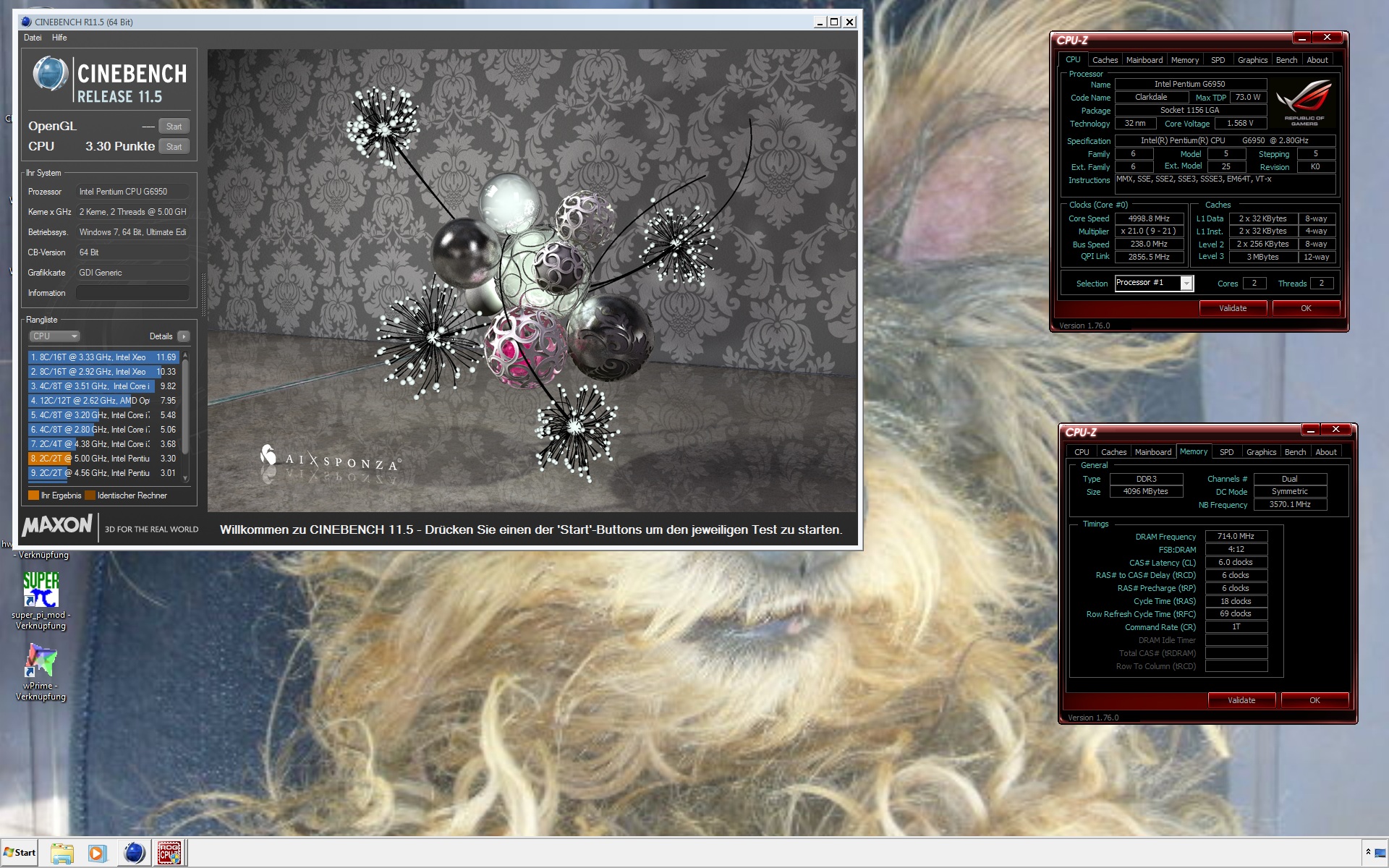
Task: Switch to About tab in lower CPU-Z
Action: tap(1326, 452)
